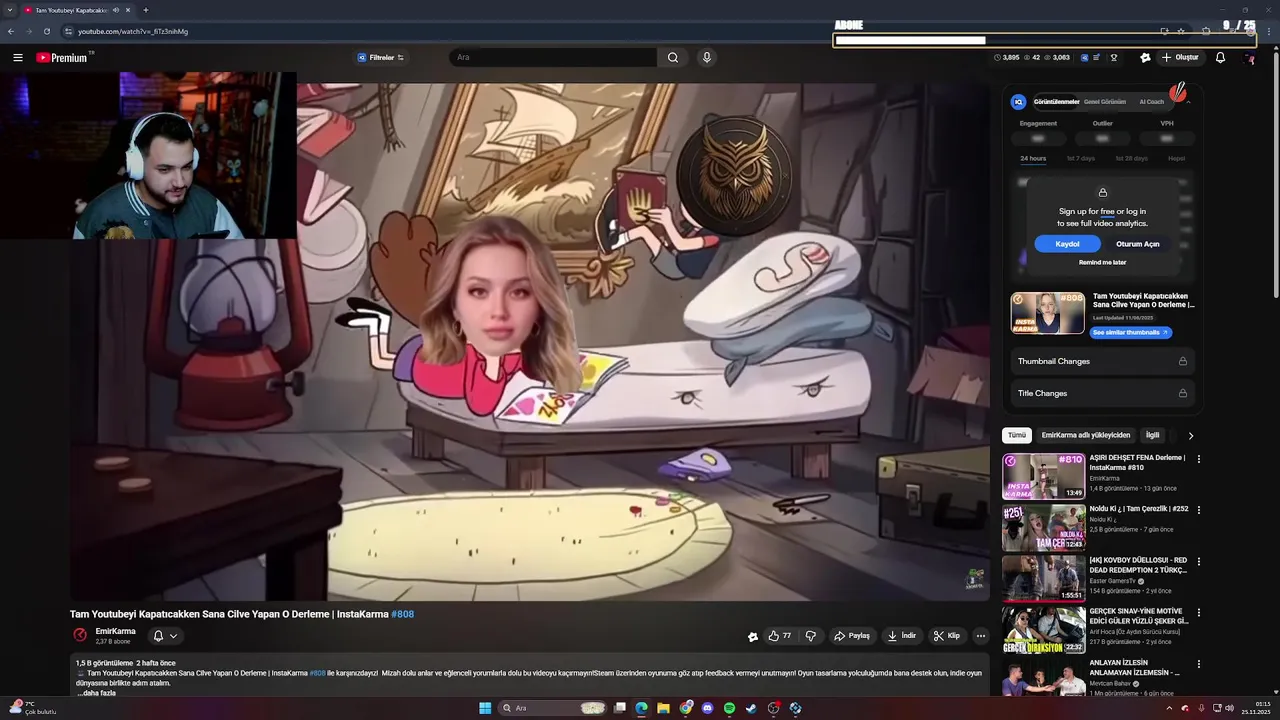Image resolution: width=1280 pixels, height=720 pixels.
Task: Open the Windows Start menu
Action: [x=485, y=708]
